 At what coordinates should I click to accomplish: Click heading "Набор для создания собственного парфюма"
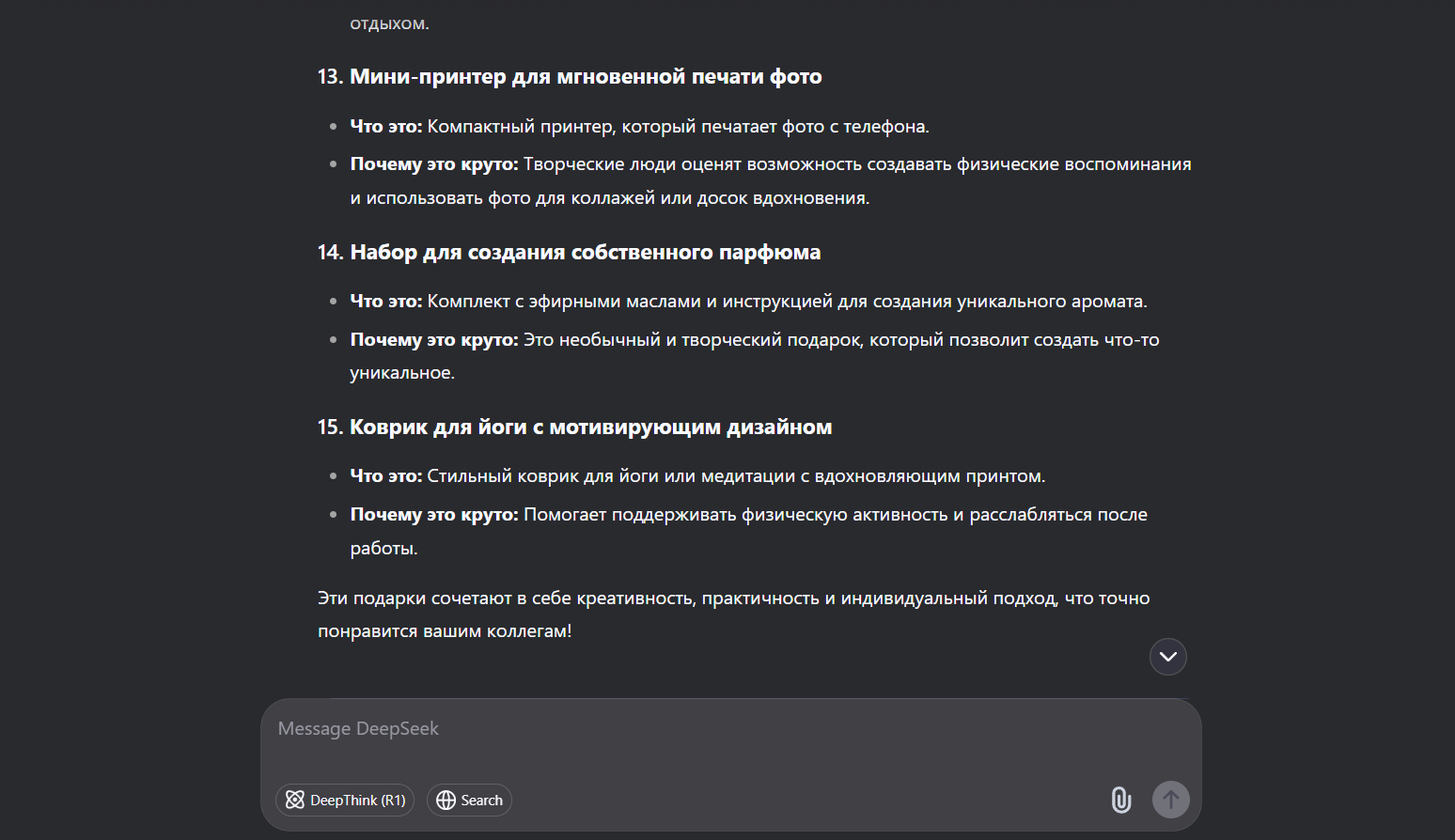click(585, 253)
